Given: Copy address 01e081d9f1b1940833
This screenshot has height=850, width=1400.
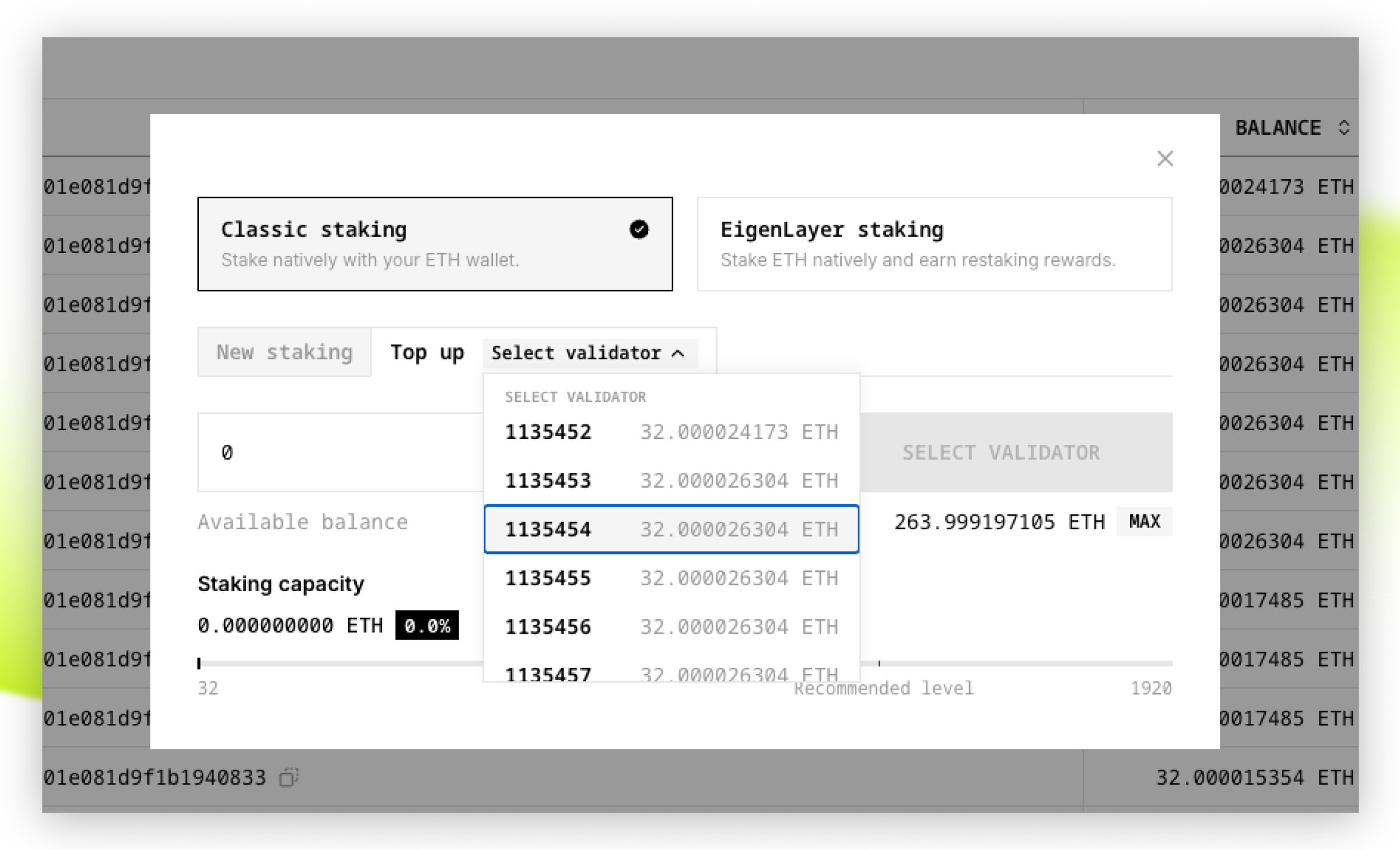Looking at the screenshot, I should [289, 777].
